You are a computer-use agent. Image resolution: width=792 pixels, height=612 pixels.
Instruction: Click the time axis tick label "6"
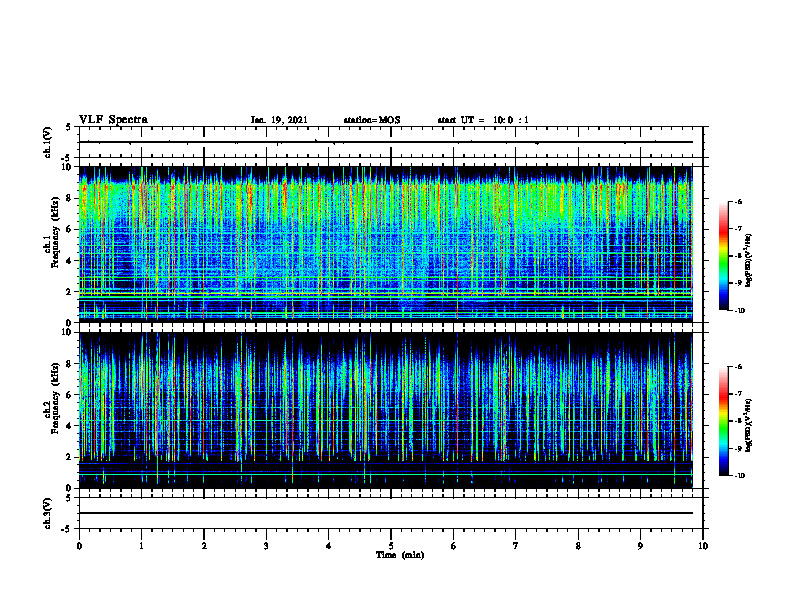point(454,546)
